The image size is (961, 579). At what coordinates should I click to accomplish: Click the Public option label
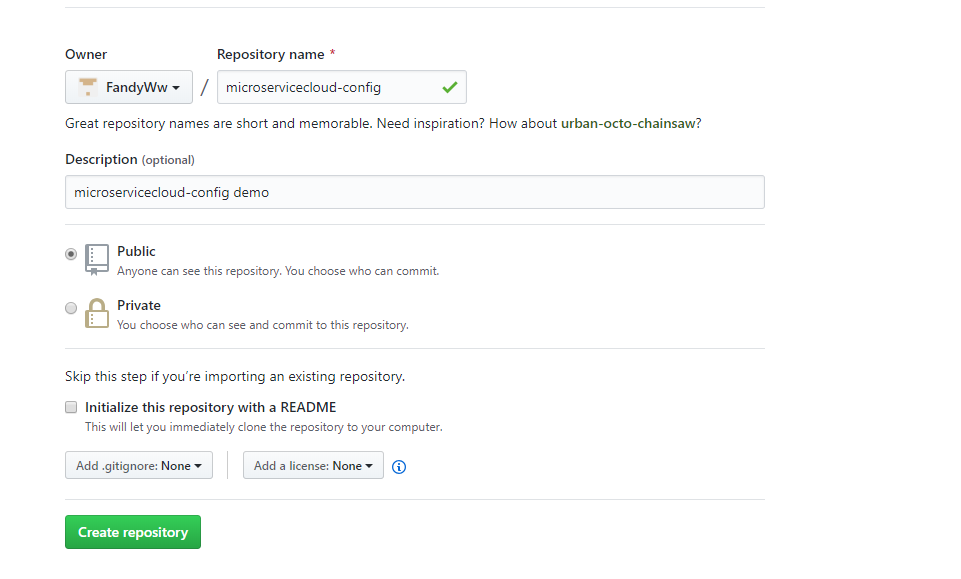[x=136, y=251]
